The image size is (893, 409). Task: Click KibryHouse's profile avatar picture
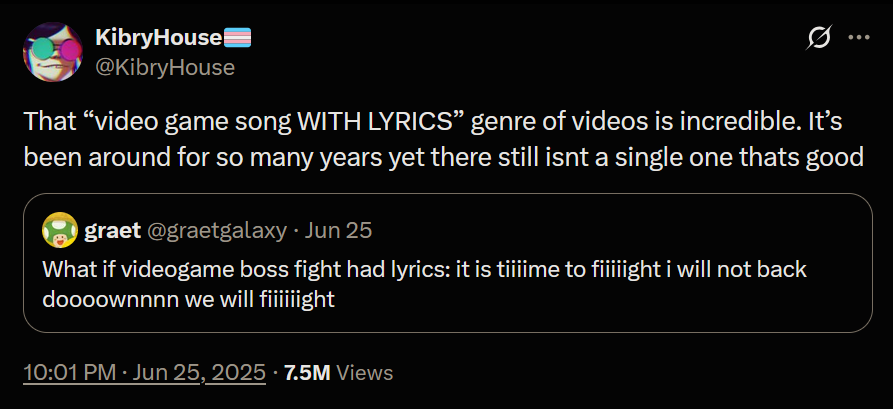(x=53, y=52)
